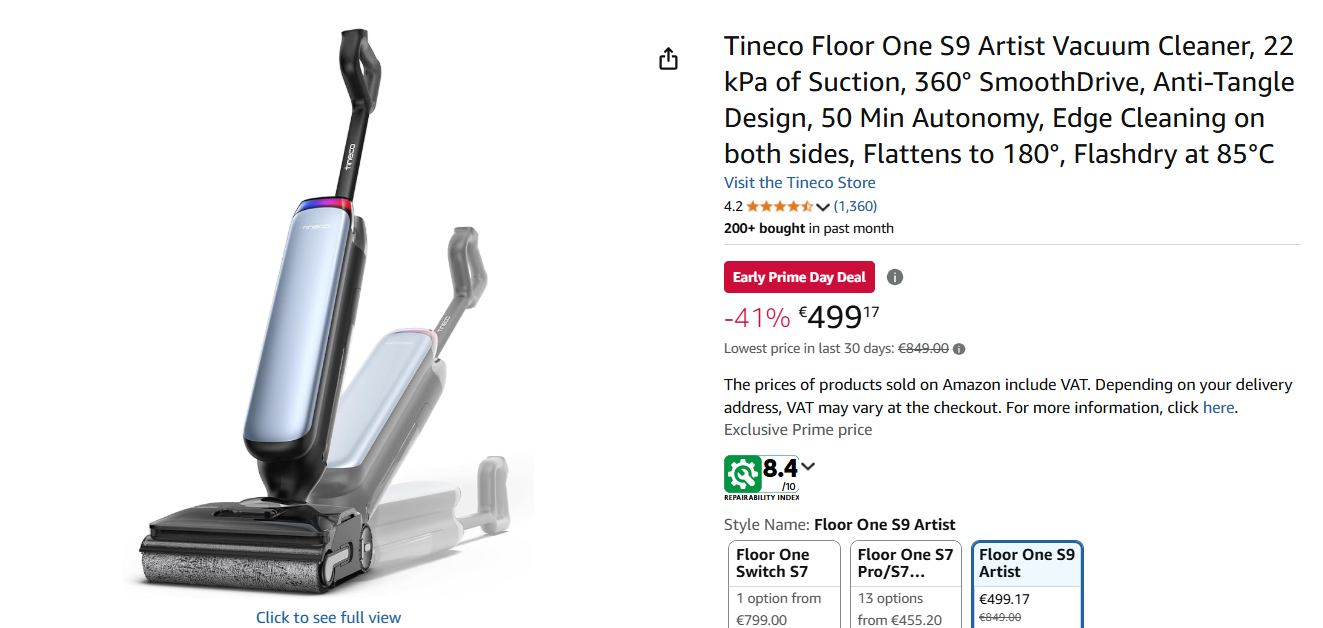The height and width of the screenshot is (628, 1323).
Task: Click the €499.17 deal price
Action: pos(839,317)
